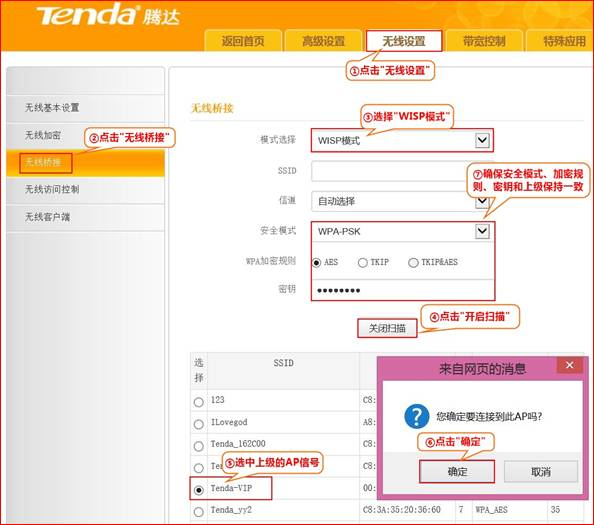Click the MAC address C8:3A:35:20:36:60
Viewport: 594px width, 525px height.
402,510
